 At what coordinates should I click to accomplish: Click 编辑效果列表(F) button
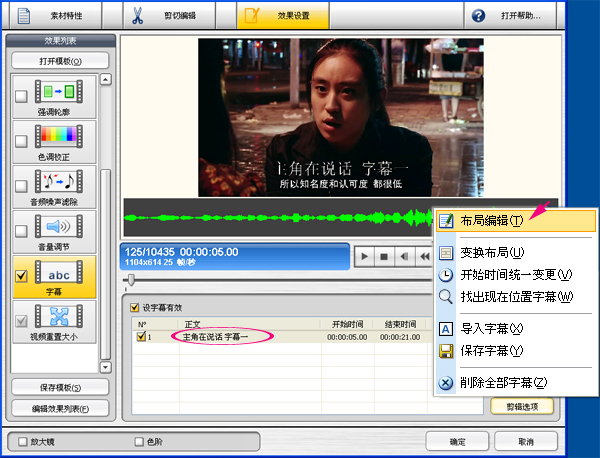coord(60,408)
